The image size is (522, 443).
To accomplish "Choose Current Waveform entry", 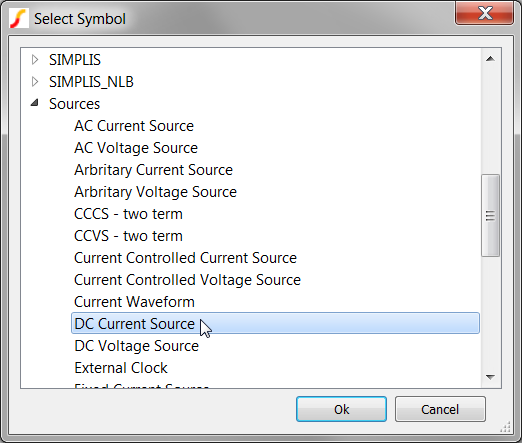I will pos(134,302).
